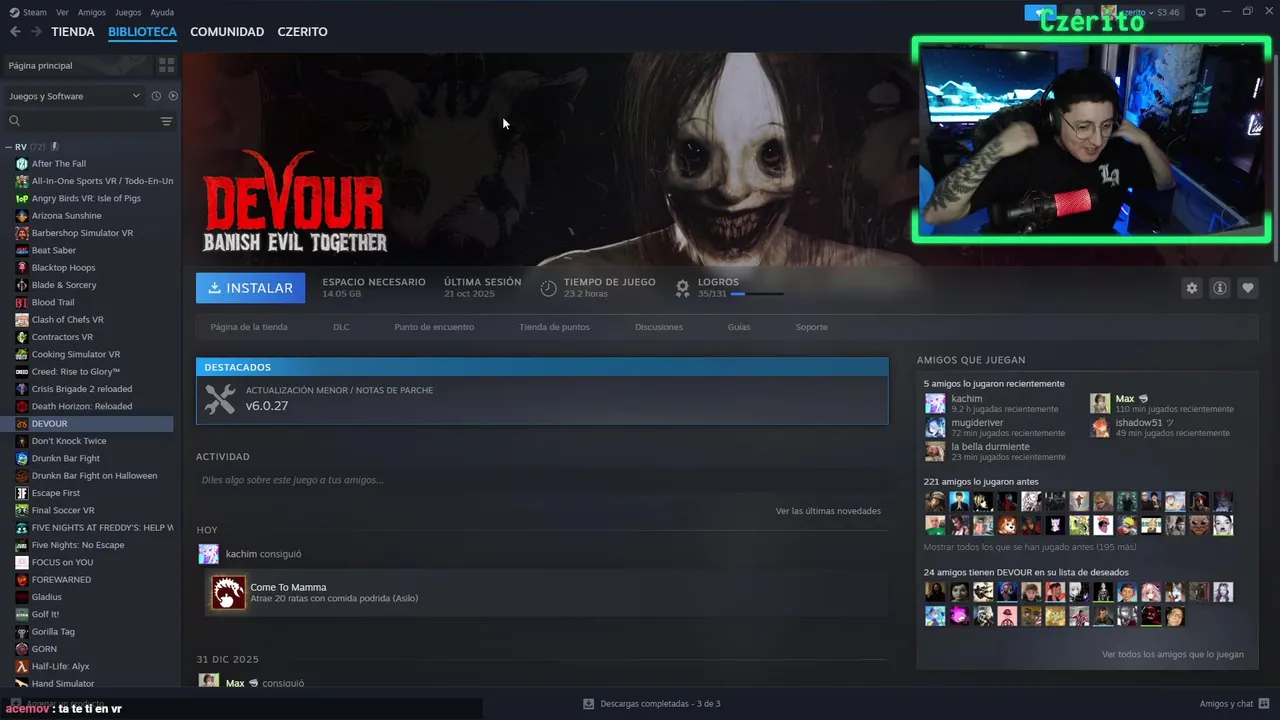Open the Página de la tienda link
The image size is (1280, 720).
[x=249, y=327]
